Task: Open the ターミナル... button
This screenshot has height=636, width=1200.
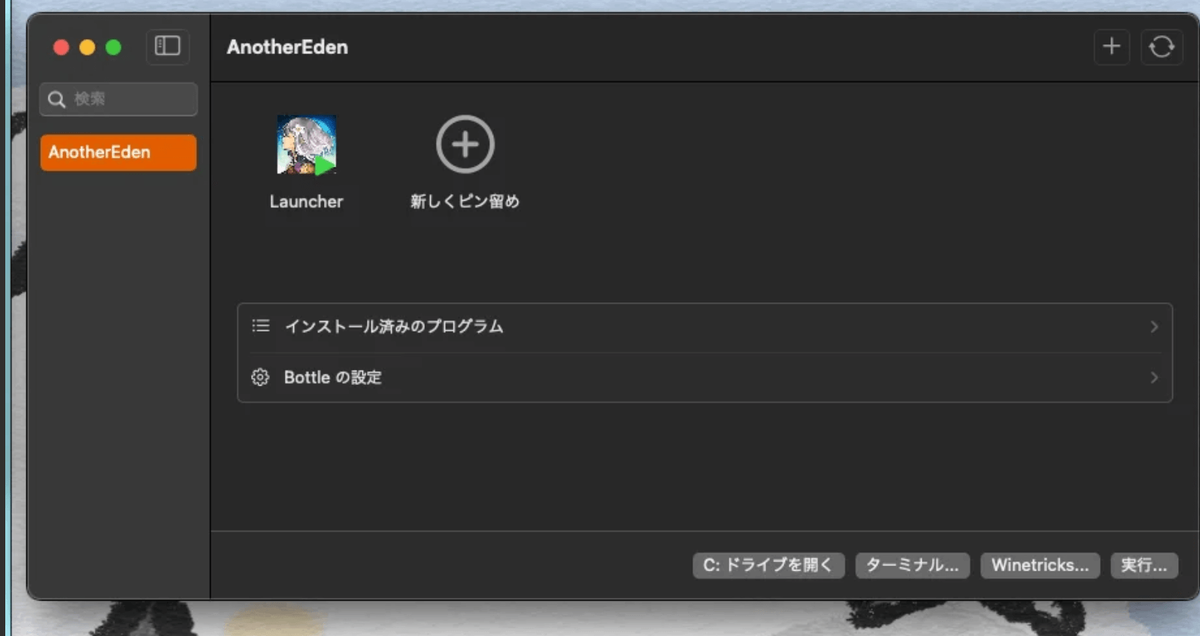Action: coord(913,565)
